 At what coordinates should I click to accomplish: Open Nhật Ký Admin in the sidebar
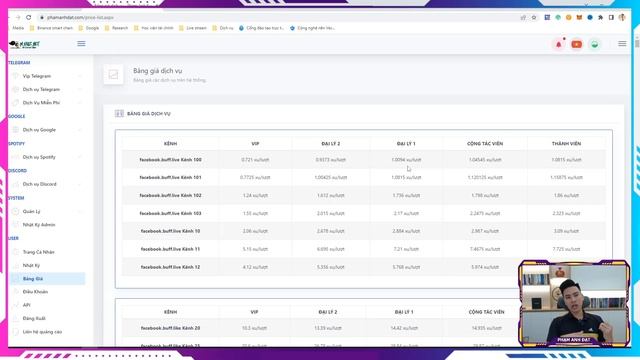coord(47,225)
